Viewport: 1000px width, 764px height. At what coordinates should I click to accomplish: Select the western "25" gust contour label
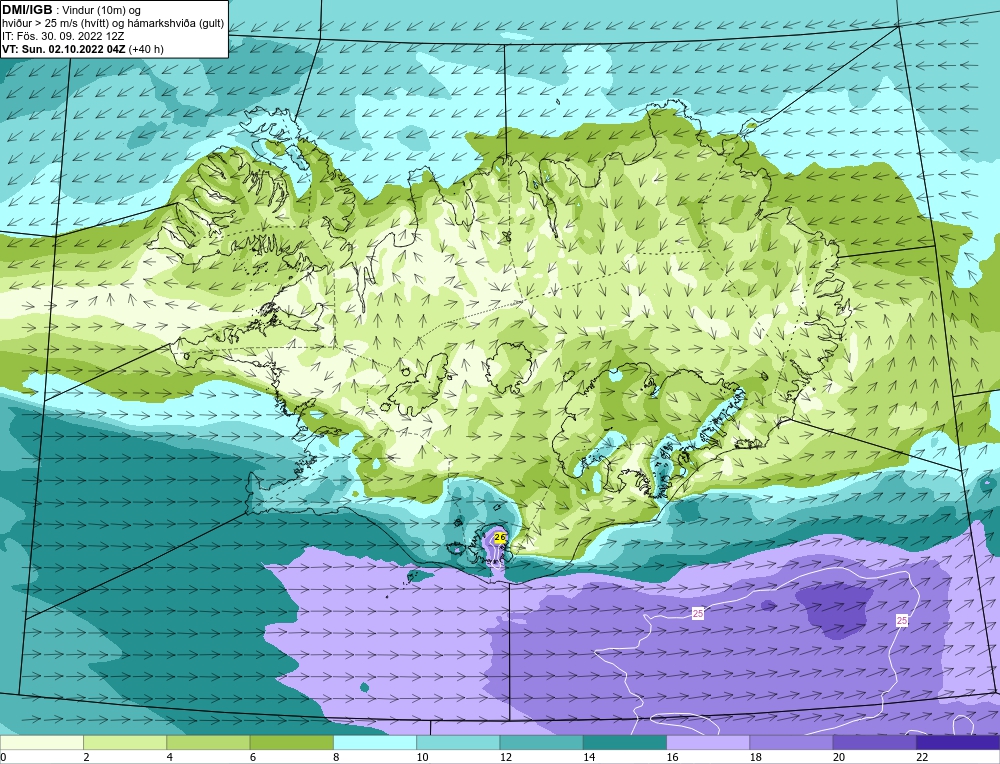coord(698,613)
